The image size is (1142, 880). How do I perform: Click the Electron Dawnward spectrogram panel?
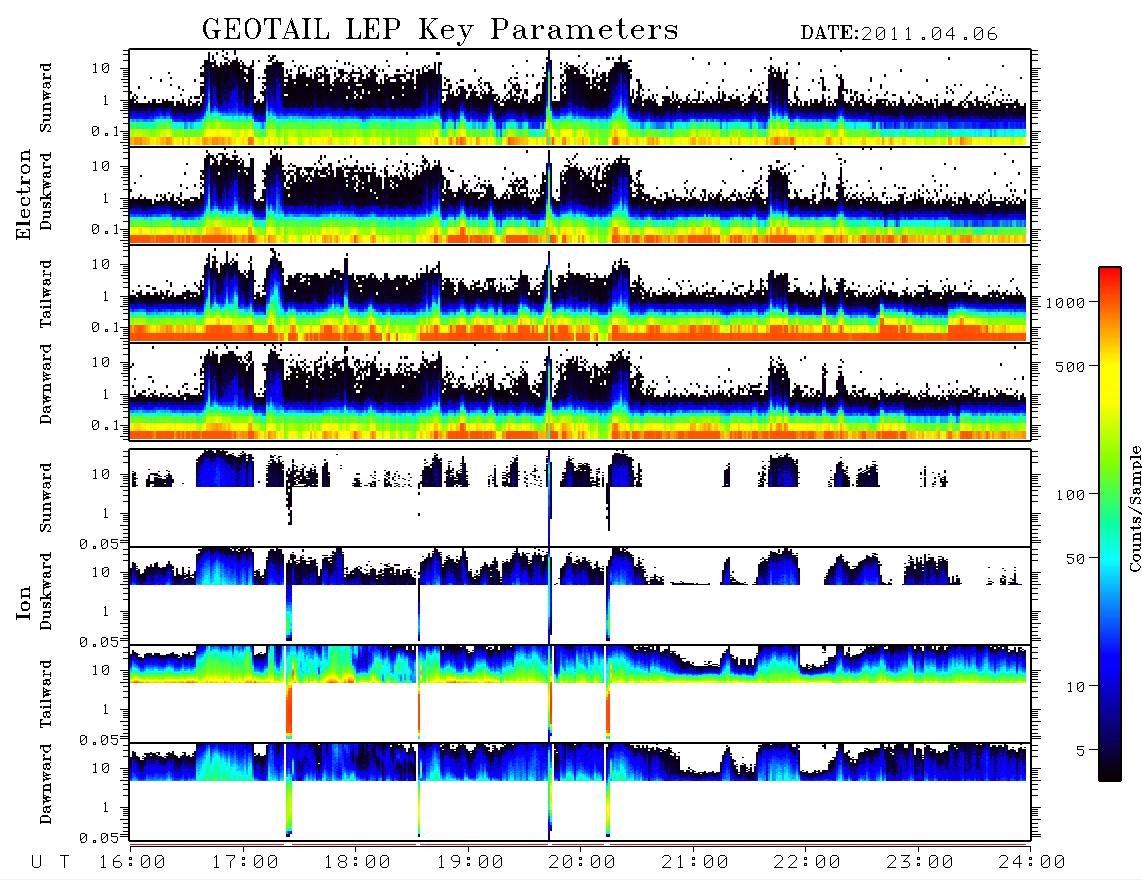tap(580, 391)
